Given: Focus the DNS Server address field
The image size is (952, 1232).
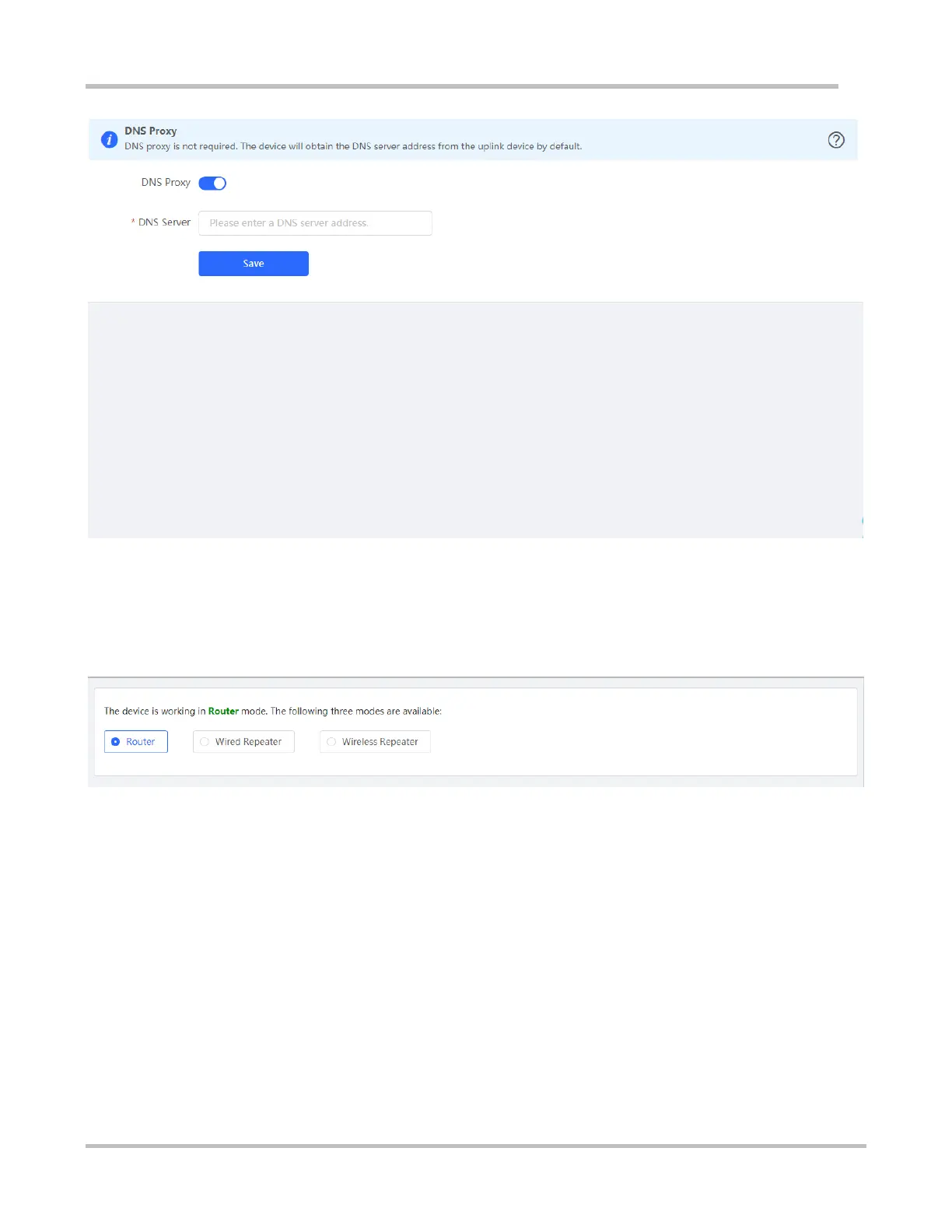Looking at the screenshot, I should pos(315,223).
